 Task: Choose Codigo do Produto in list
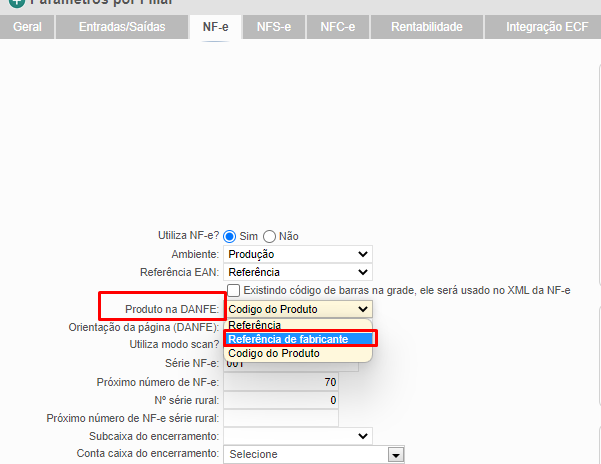tap(299, 353)
